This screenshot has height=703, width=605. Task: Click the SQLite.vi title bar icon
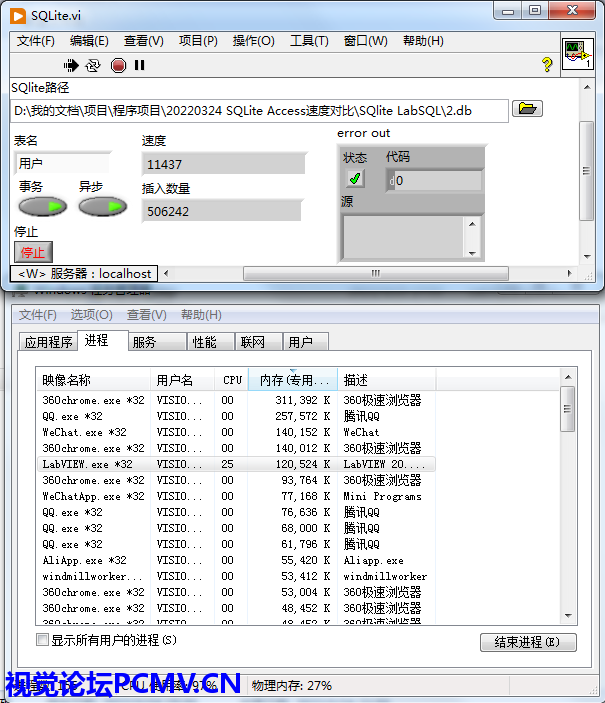pos(18,12)
